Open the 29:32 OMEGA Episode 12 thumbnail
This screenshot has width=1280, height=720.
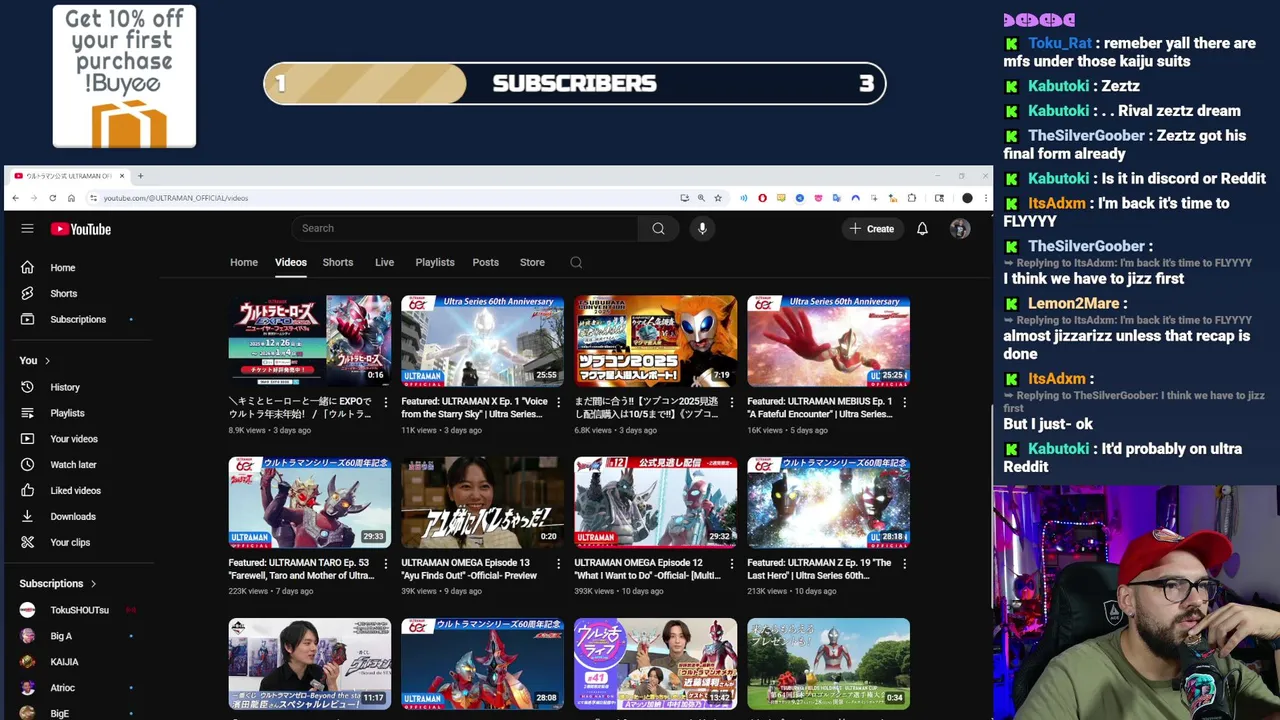655,503
